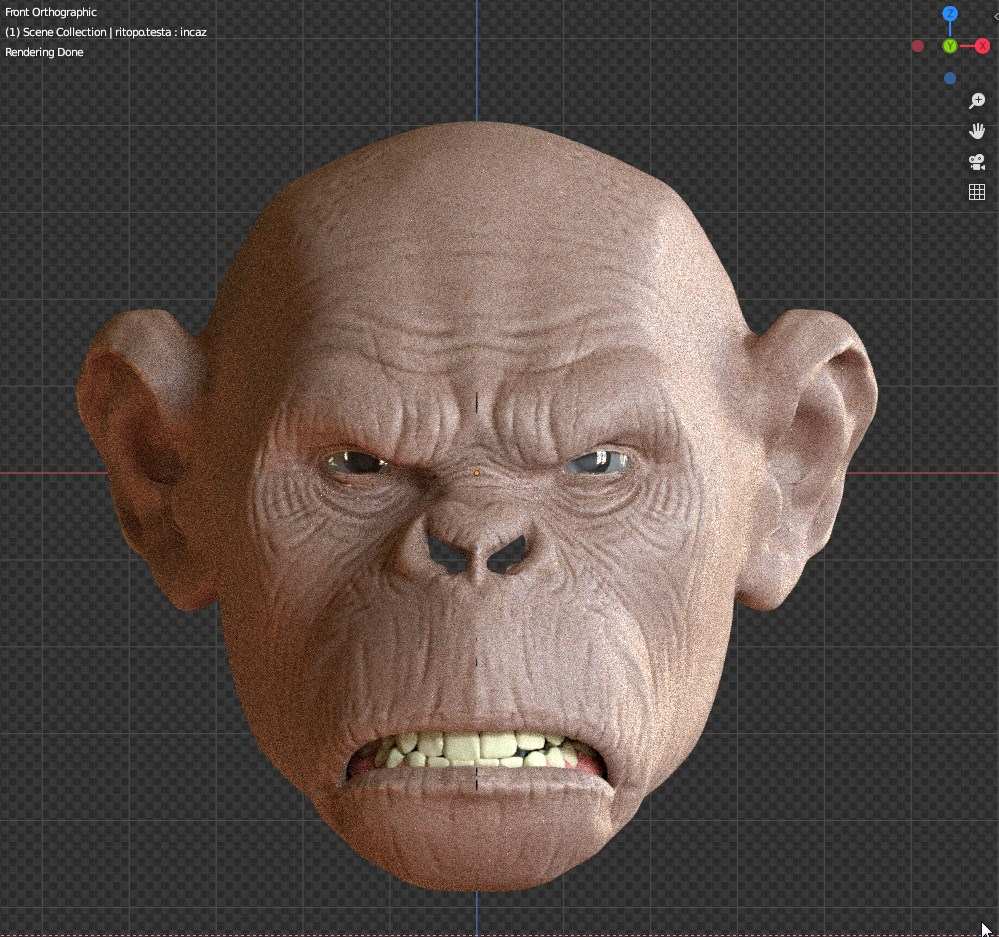This screenshot has width=999, height=937.
Task: Toggle camera view using the camera icon
Action: coord(977,162)
